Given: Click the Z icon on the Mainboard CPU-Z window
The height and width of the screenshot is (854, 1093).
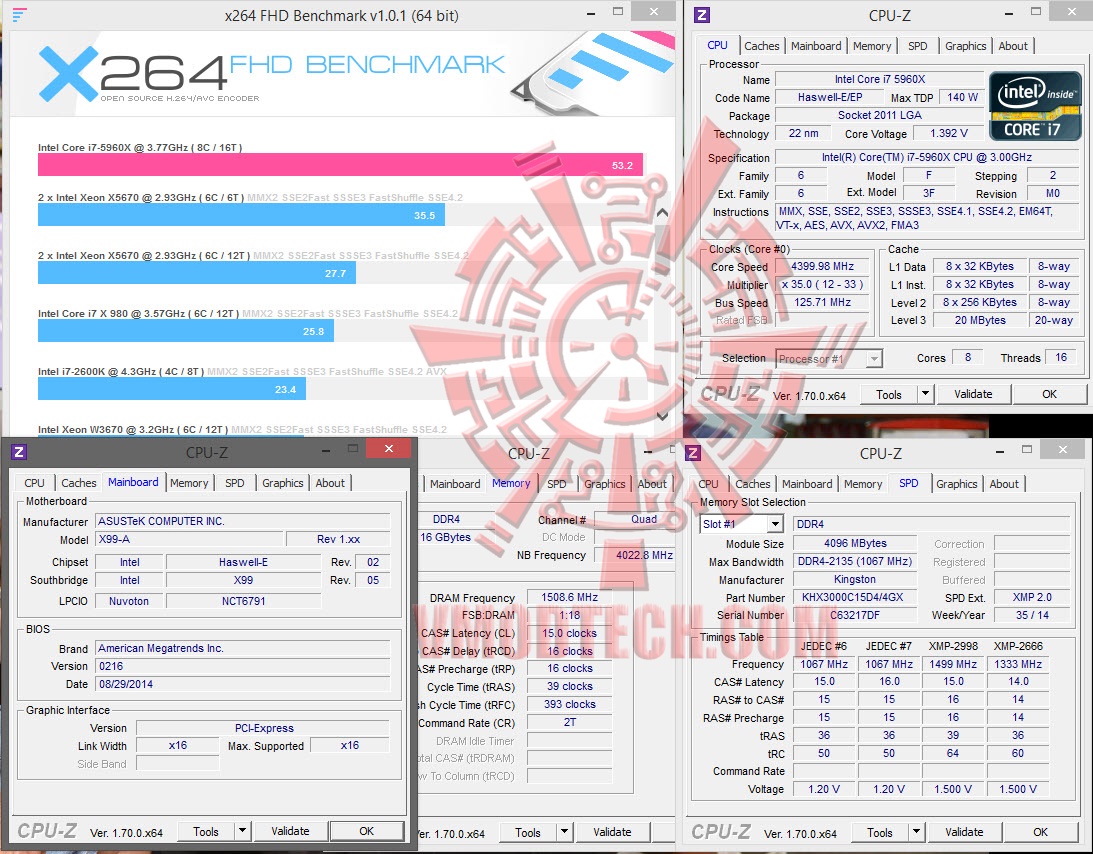Looking at the screenshot, I should click(x=19, y=452).
